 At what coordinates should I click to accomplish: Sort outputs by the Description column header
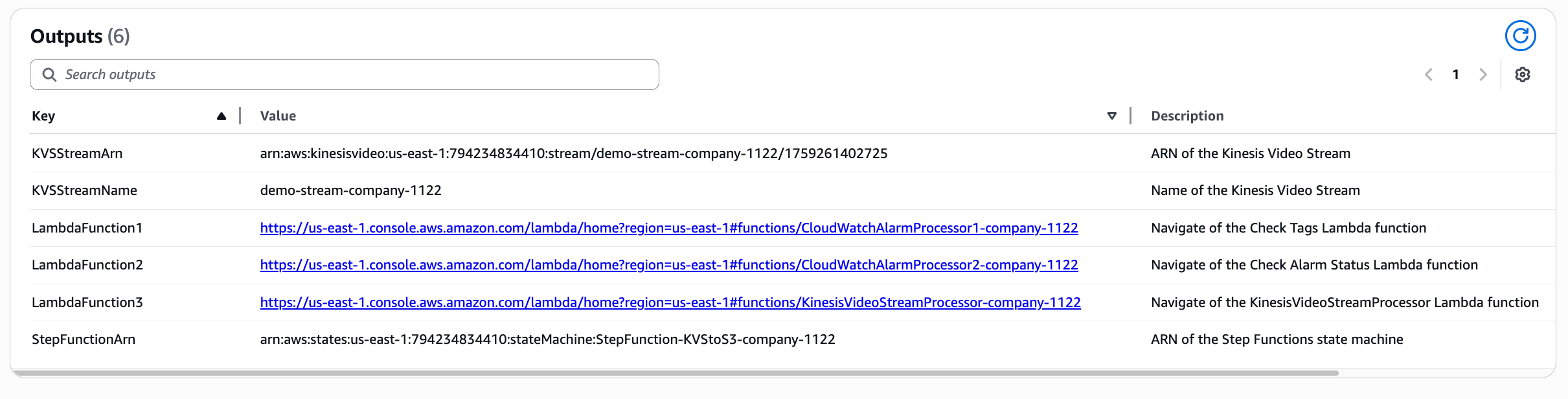tap(1187, 115)
